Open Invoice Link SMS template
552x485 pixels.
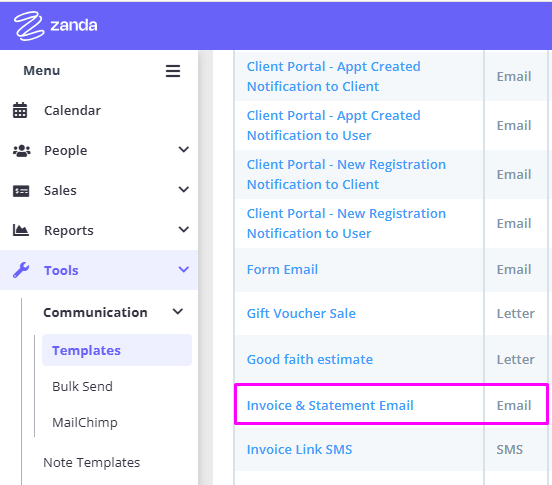[299, 449]
